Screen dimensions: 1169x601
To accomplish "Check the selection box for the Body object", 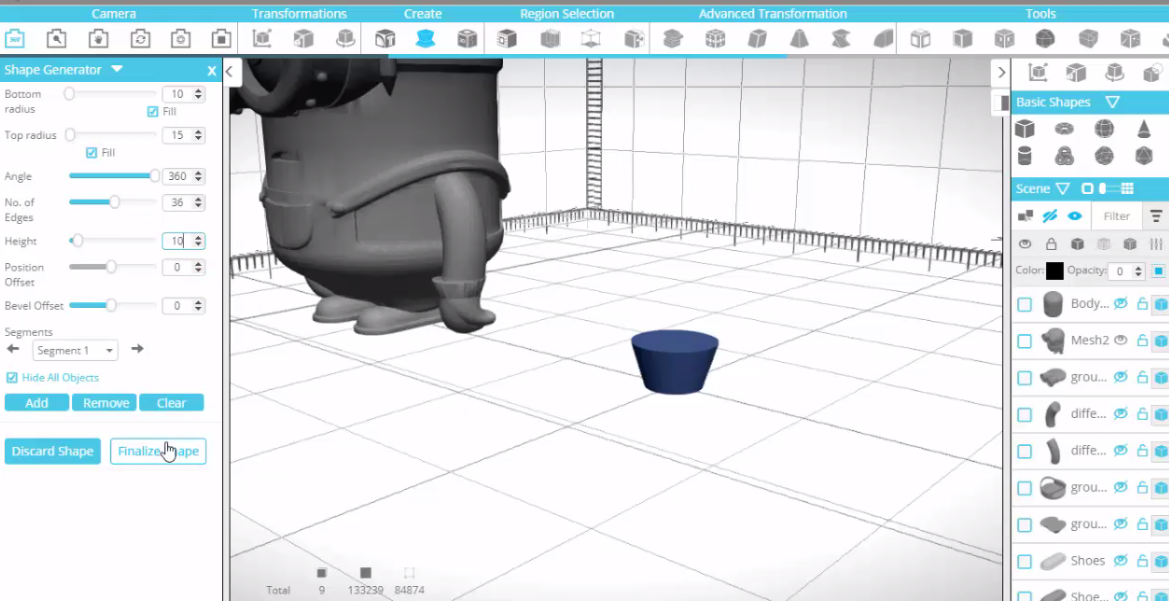I will point(1024,304).
